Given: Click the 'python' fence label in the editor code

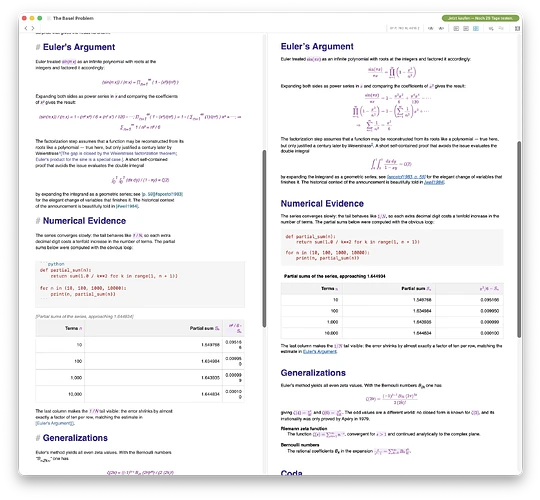Looking at the screenshot, I should (56, 264).
